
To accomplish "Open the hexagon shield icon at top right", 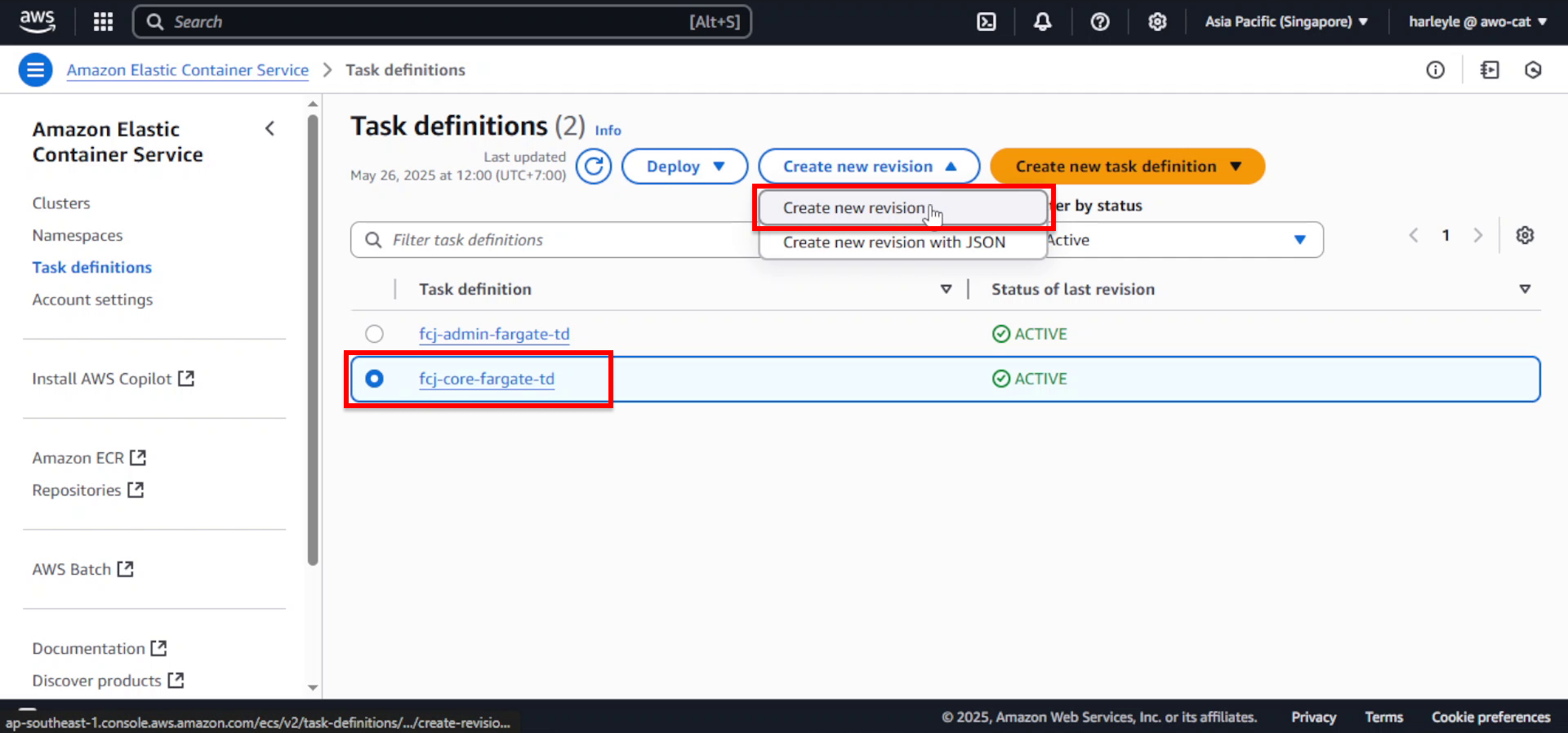I will click(x=1533, y=70).
